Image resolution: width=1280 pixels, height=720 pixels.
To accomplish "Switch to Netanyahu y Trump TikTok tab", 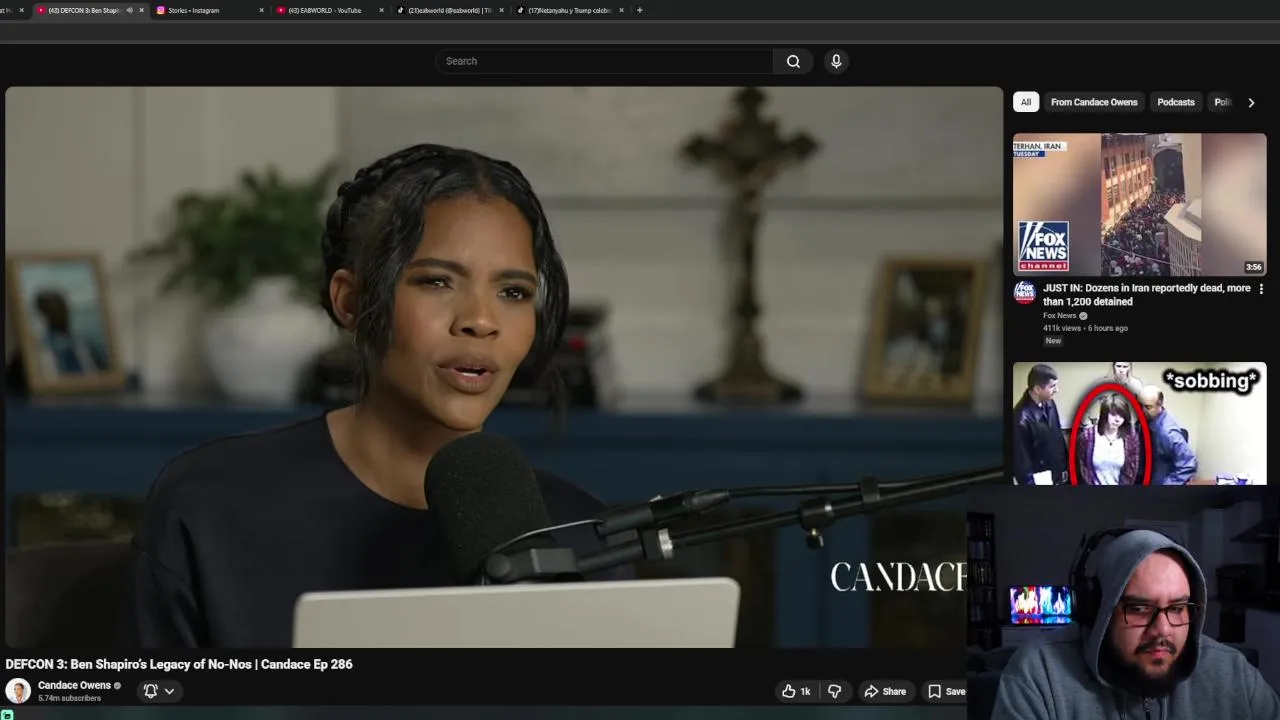I will (566, 10).
